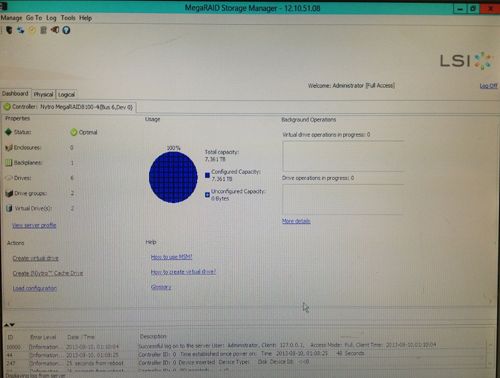
Task: Open the Help menu
Action: (86, 18)
